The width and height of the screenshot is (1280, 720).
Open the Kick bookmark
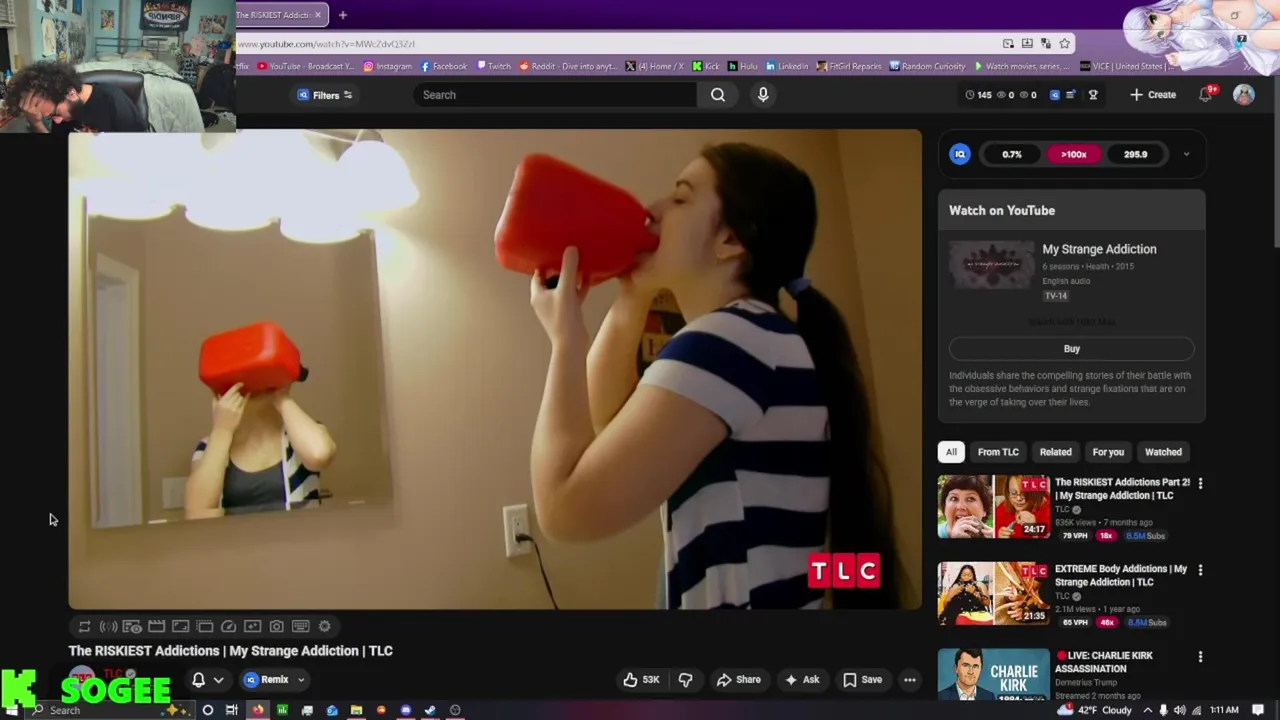[706, 66]
